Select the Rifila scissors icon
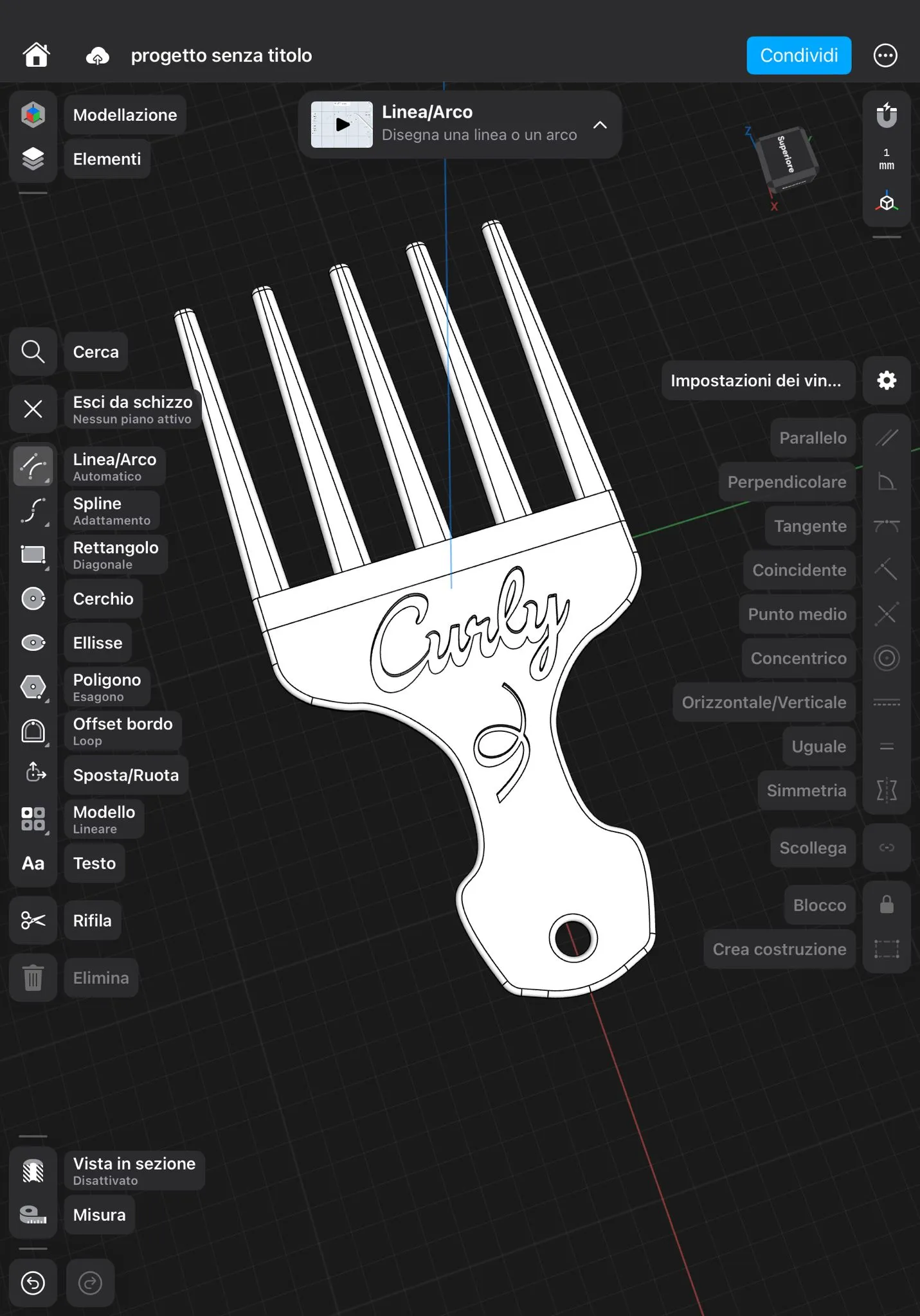920x1316 pixels. tap(33, 920)
